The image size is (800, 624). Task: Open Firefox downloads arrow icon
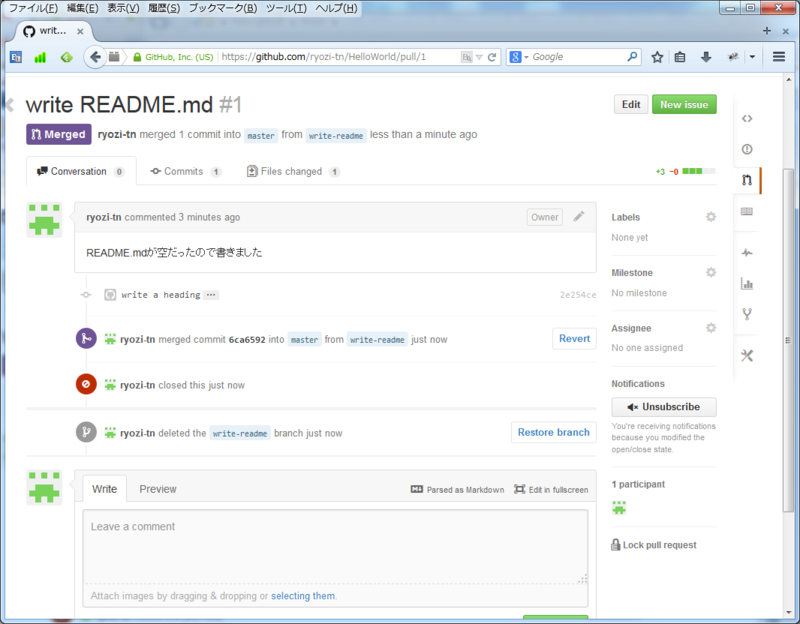(706, 57)
